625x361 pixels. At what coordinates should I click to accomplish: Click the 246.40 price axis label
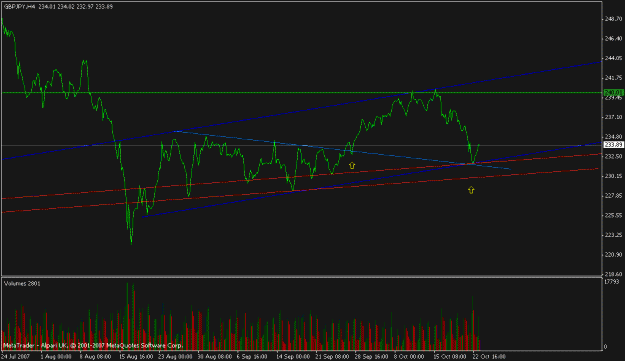pyautogui.click(x=613, y=39)
